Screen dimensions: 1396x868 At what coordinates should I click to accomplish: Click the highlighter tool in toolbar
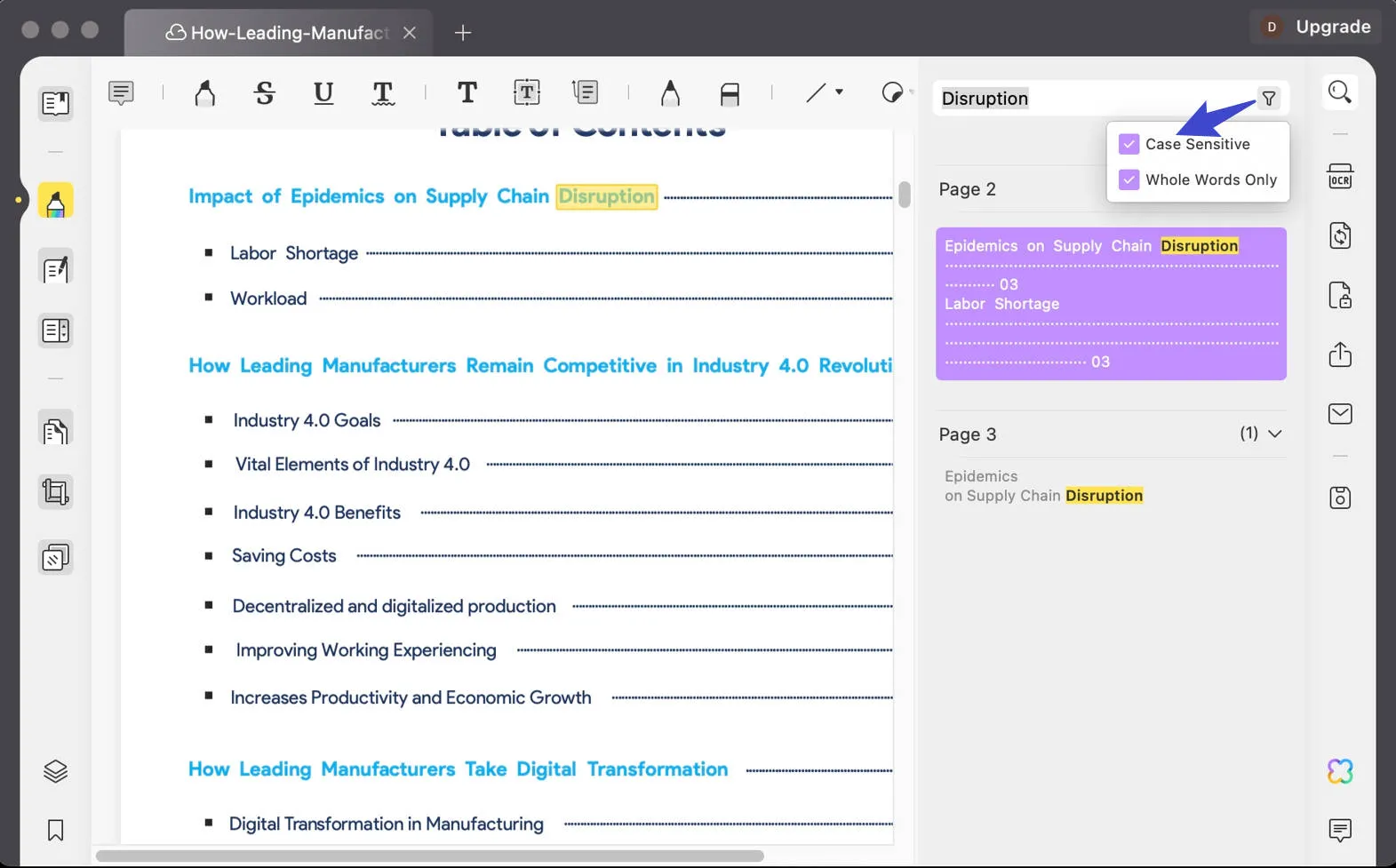(x=204, y=93)
